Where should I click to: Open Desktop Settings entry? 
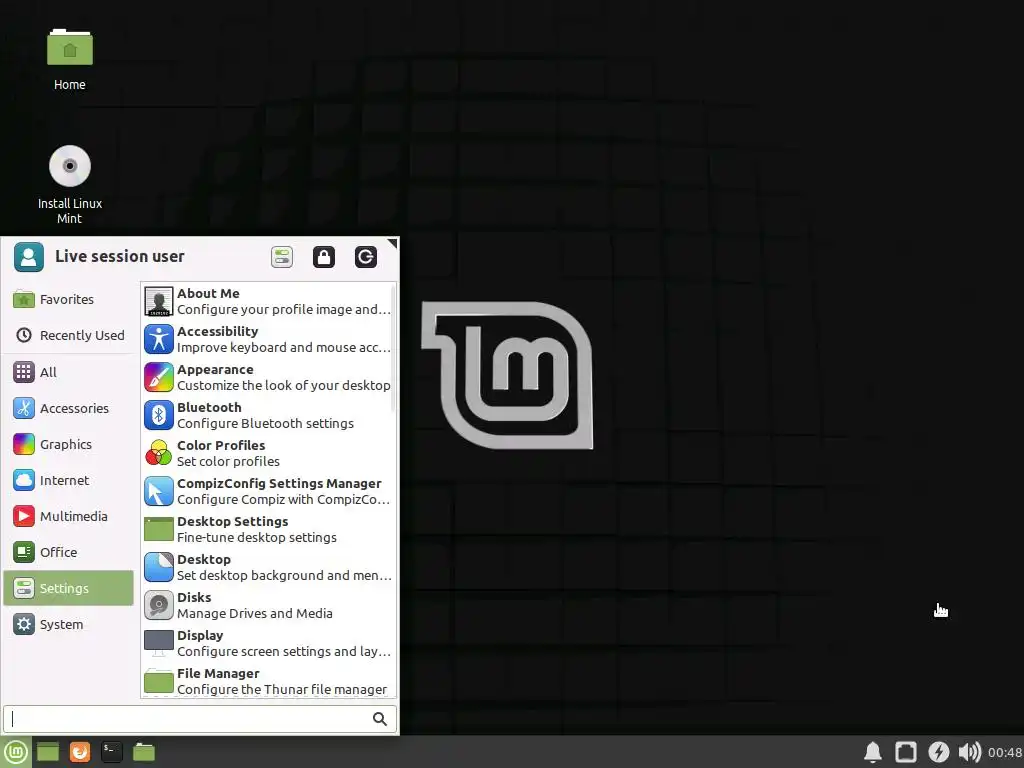point(268,529)
